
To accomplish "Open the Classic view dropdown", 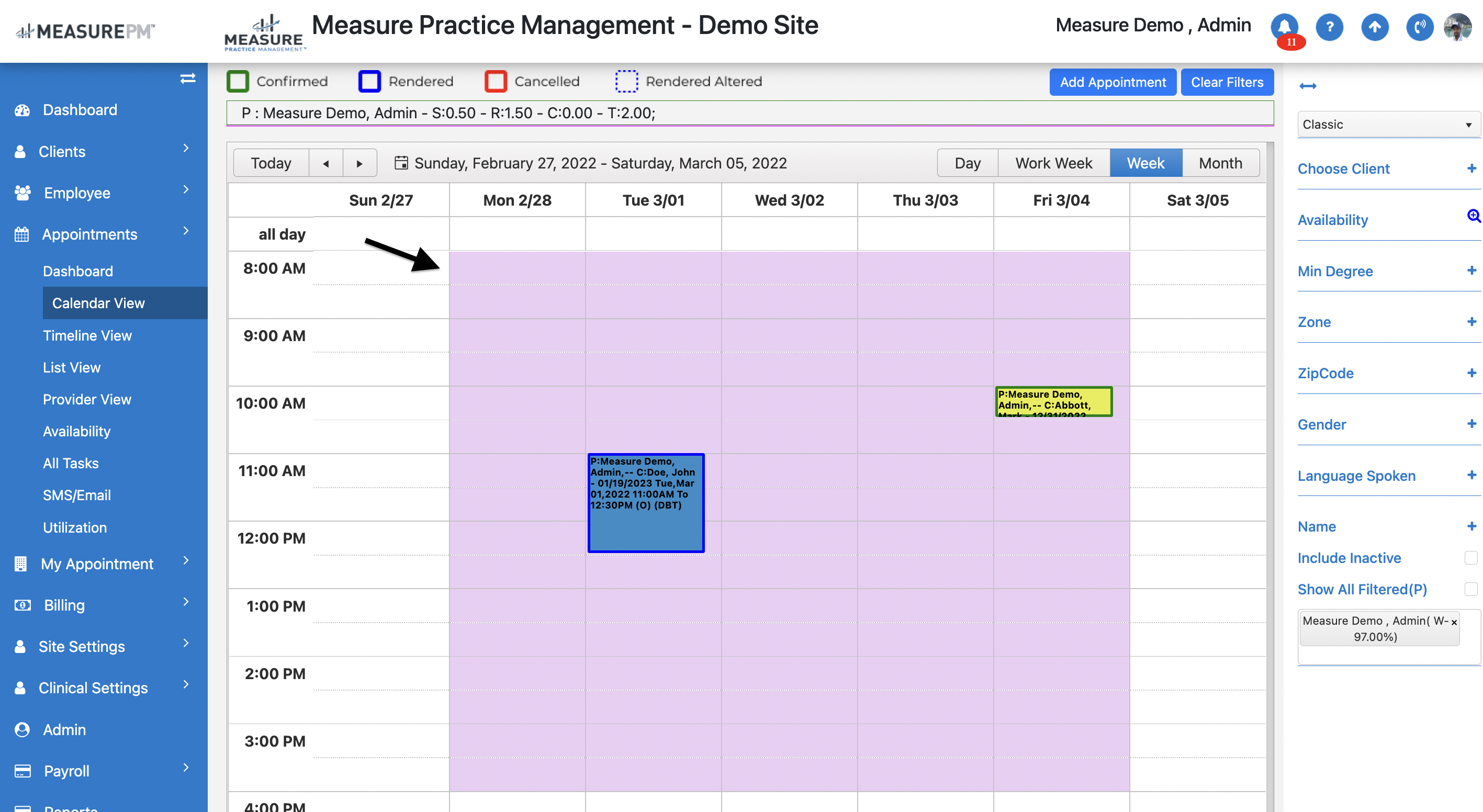I will (1387, 125).
